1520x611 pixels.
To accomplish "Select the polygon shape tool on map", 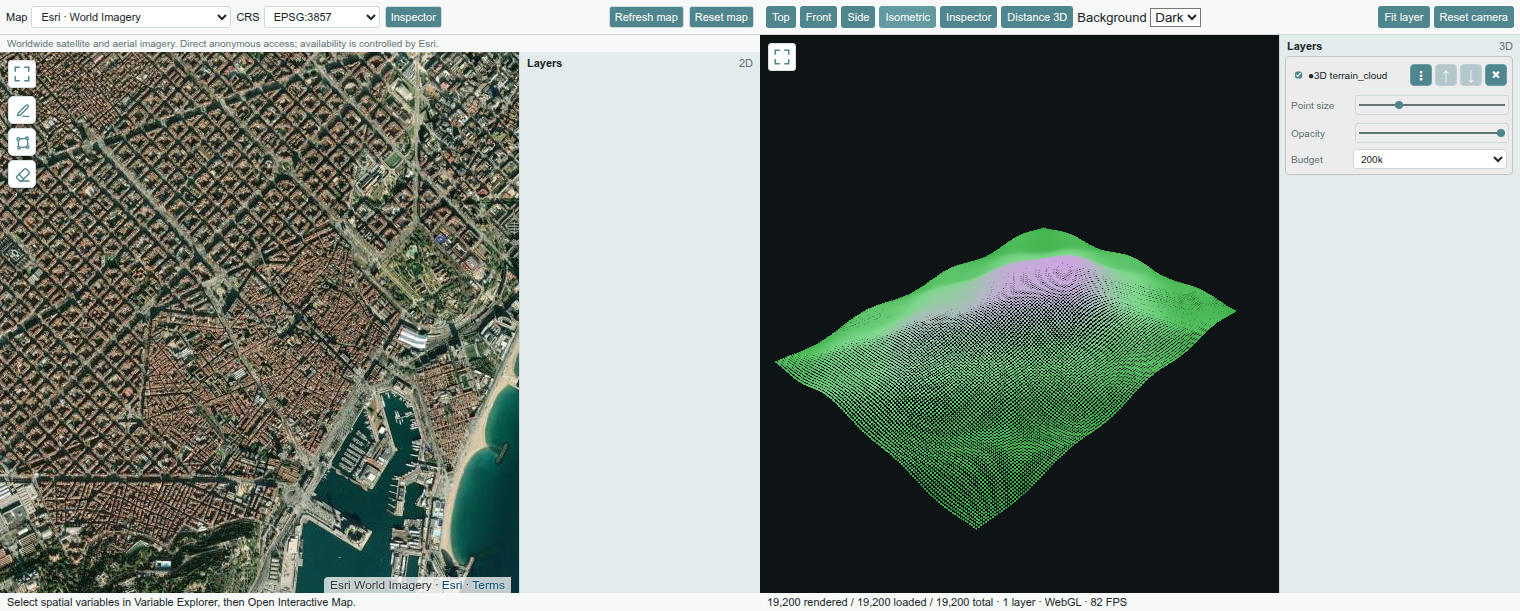I will [22, 142].
